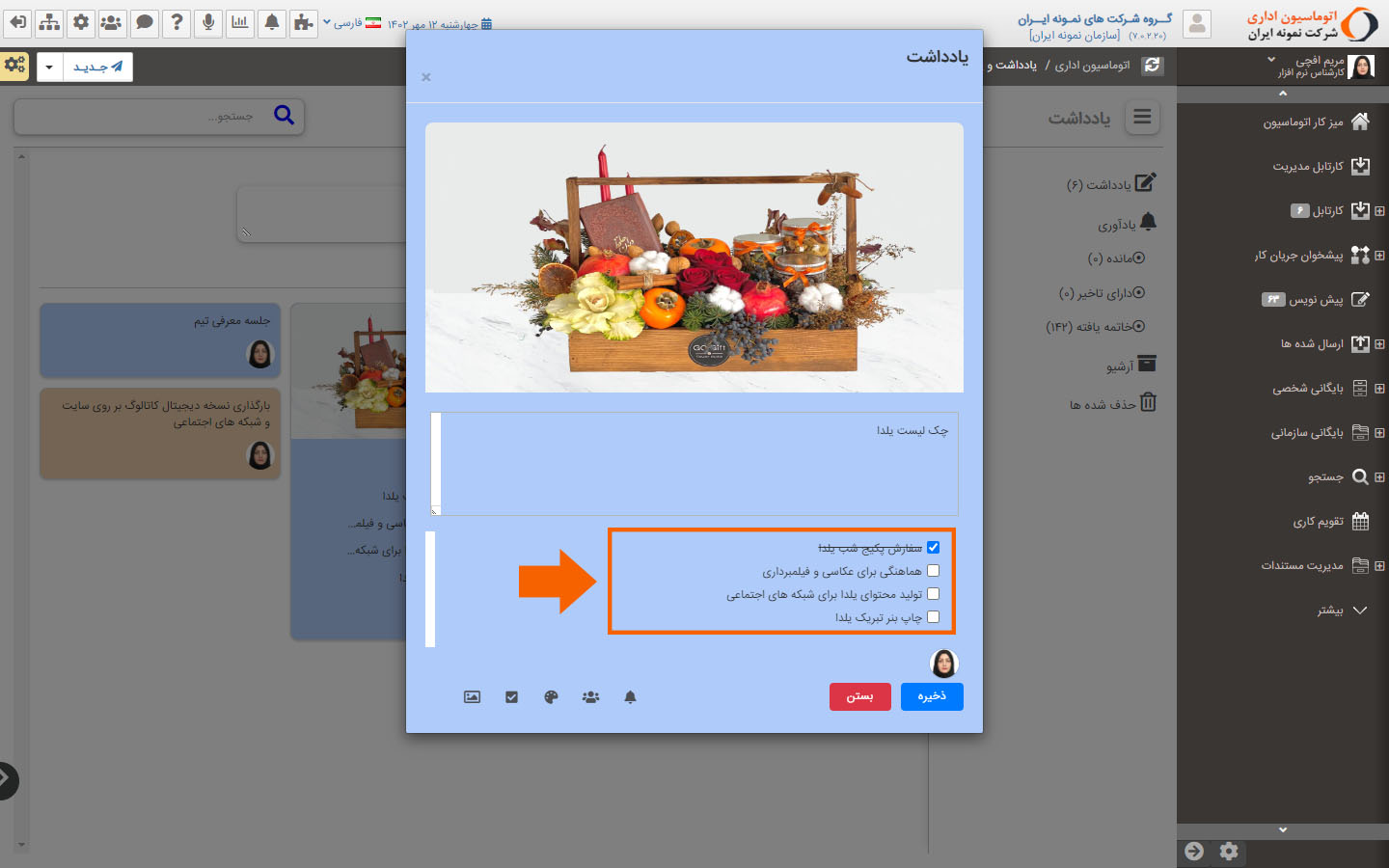Click the reminder bell icon in the note dialog
The image size is (1389, 868).
[x=630, y=696]
